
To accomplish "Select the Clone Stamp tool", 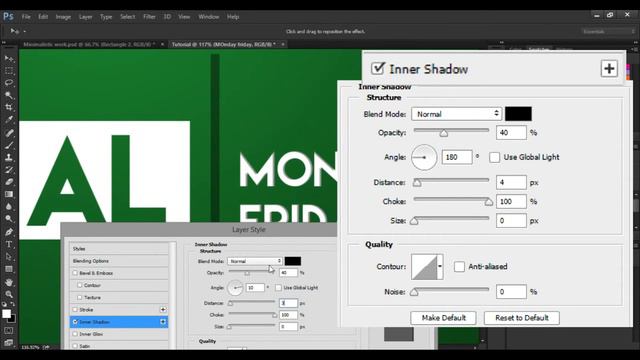I will 9,158.
